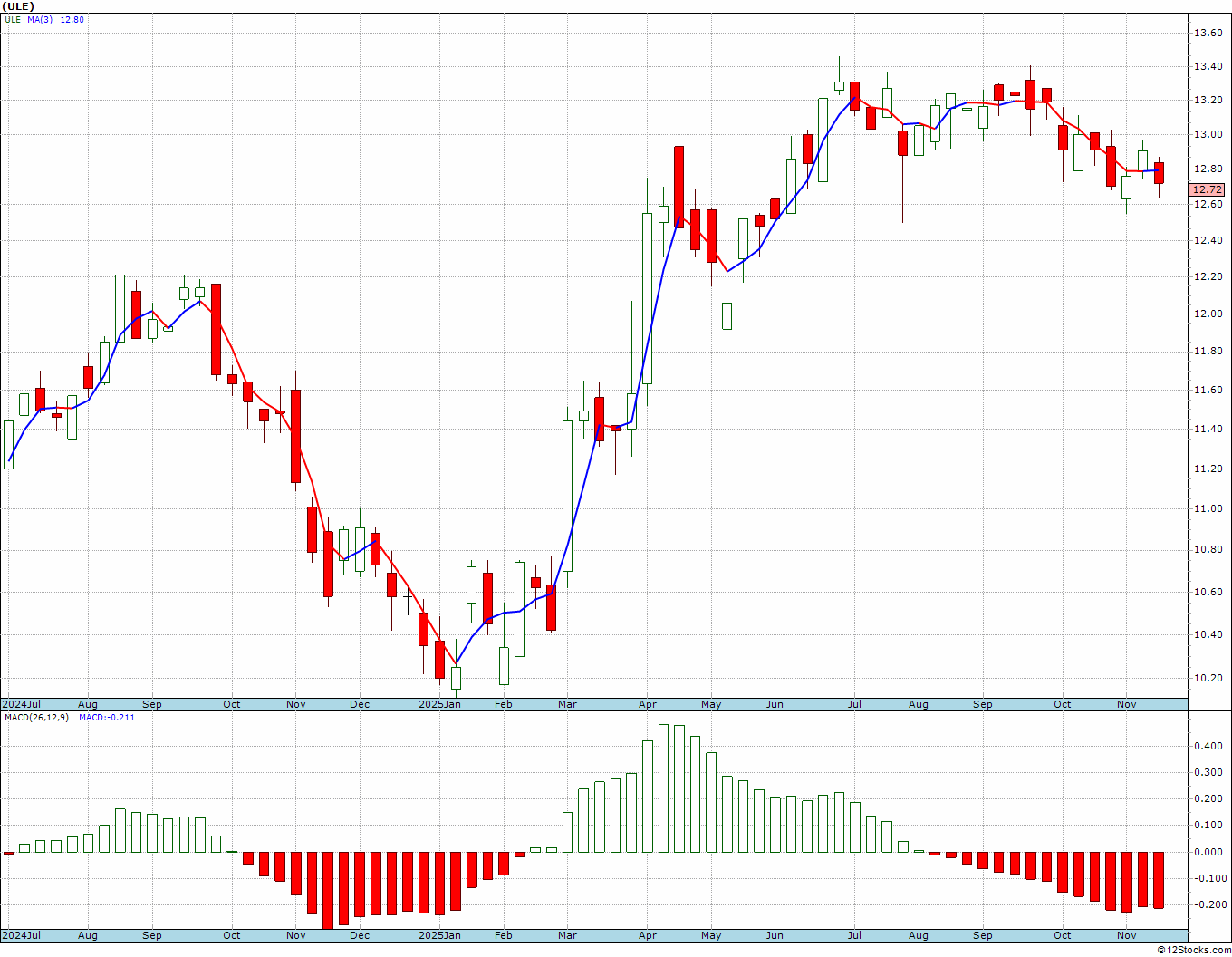Image resolution: width=1232 pixels, height=957 pixels.
Task: Click the MACD(26,12,9) indicator label
Action: pos(37,717)
